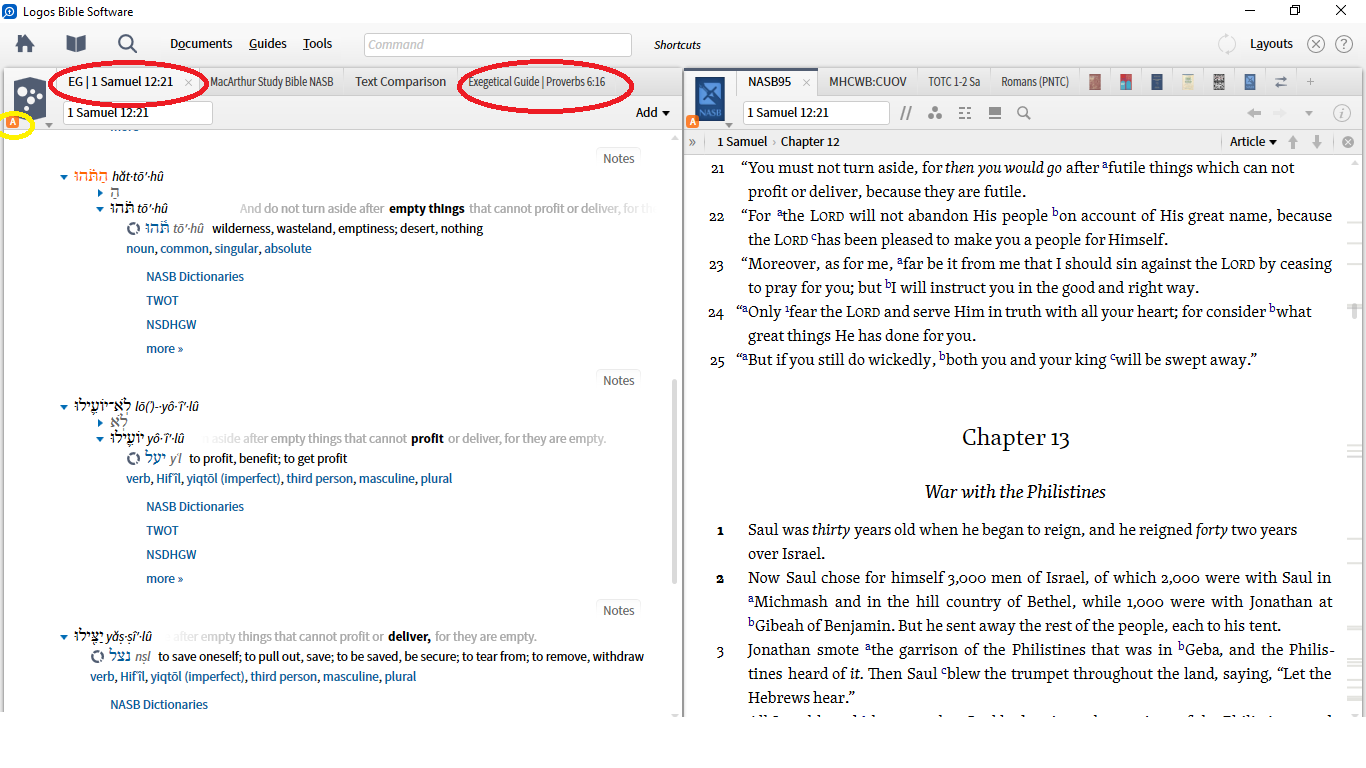Switch to Exegetical Guide Proverbs 6:16 tab
This screenshot has width=1366, height=768.
(x=537, y=82)
